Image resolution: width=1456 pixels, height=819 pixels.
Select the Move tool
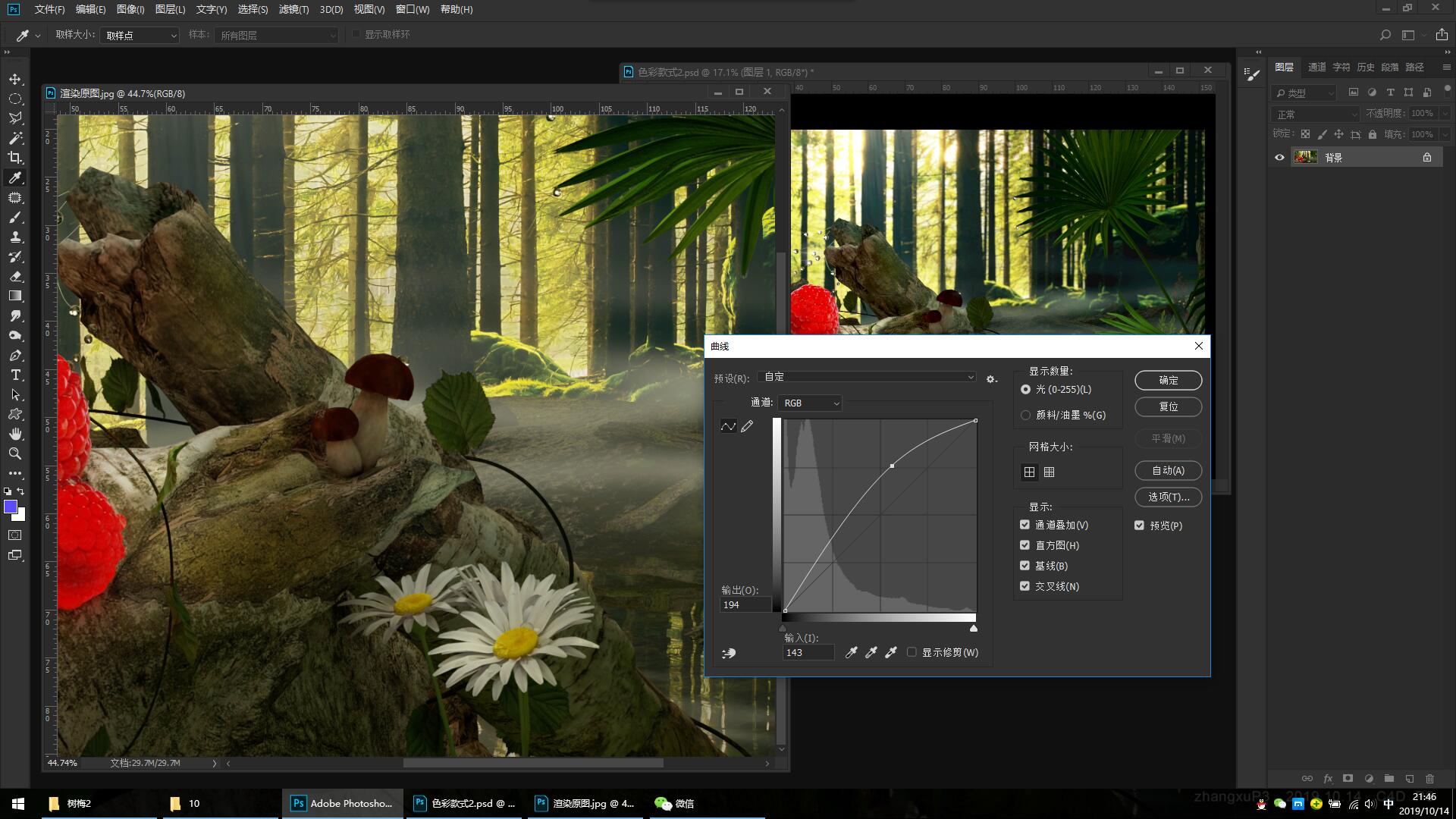(15, 79)
